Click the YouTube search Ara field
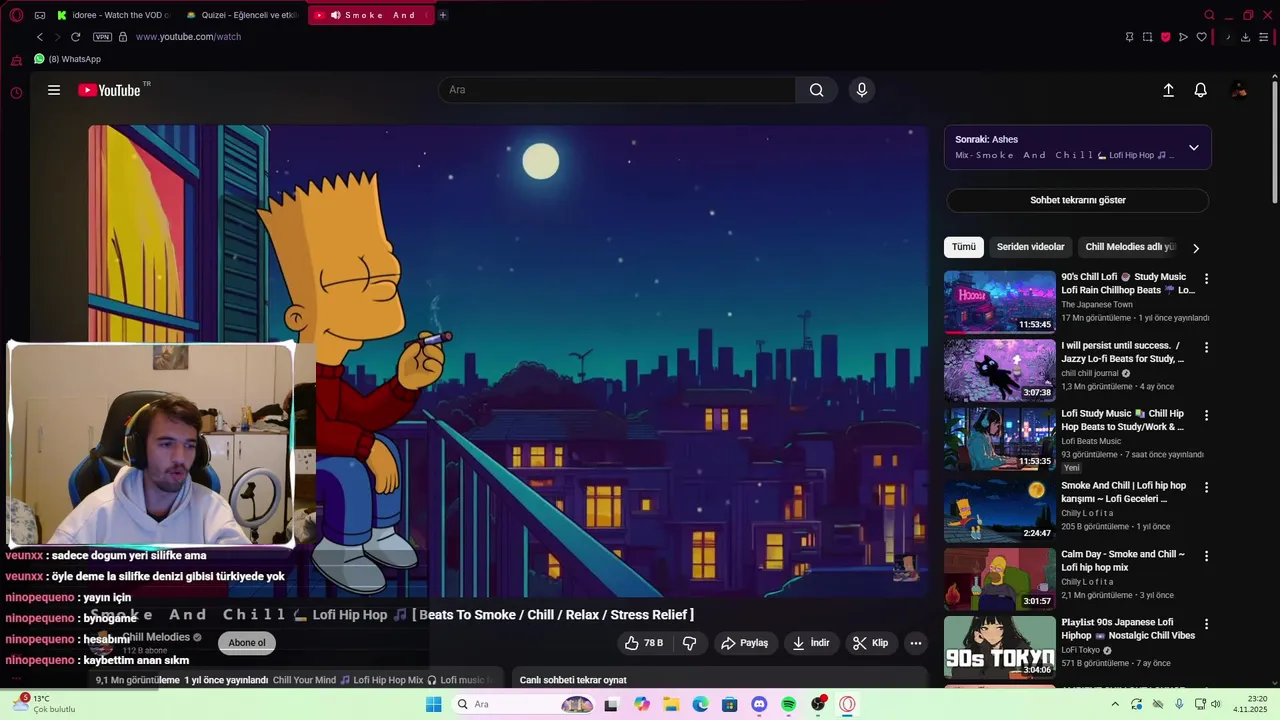1280x720 pixels. click(x=617, y=90)
